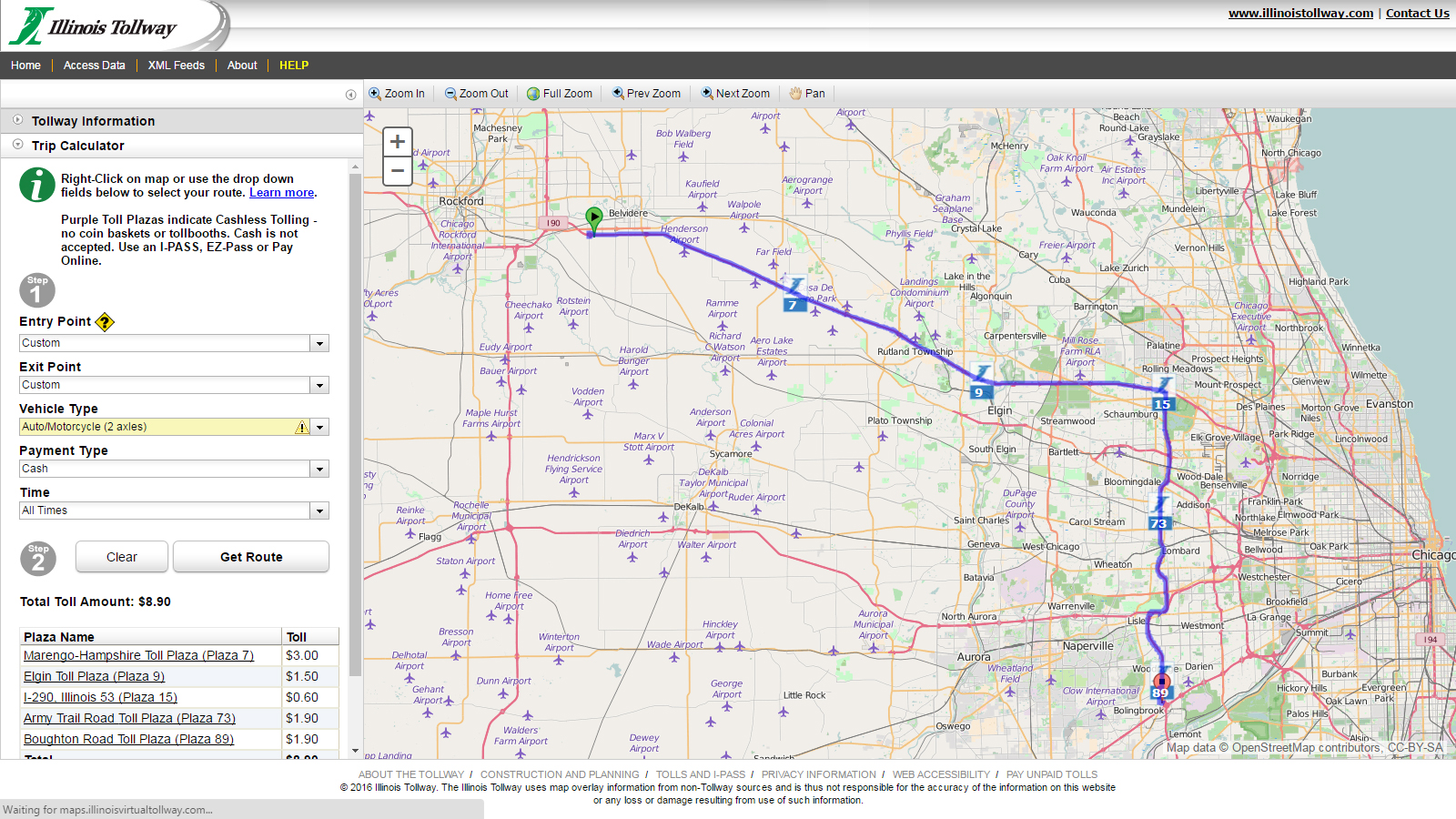Collapse the Trip Calculator section

point(78,146)
